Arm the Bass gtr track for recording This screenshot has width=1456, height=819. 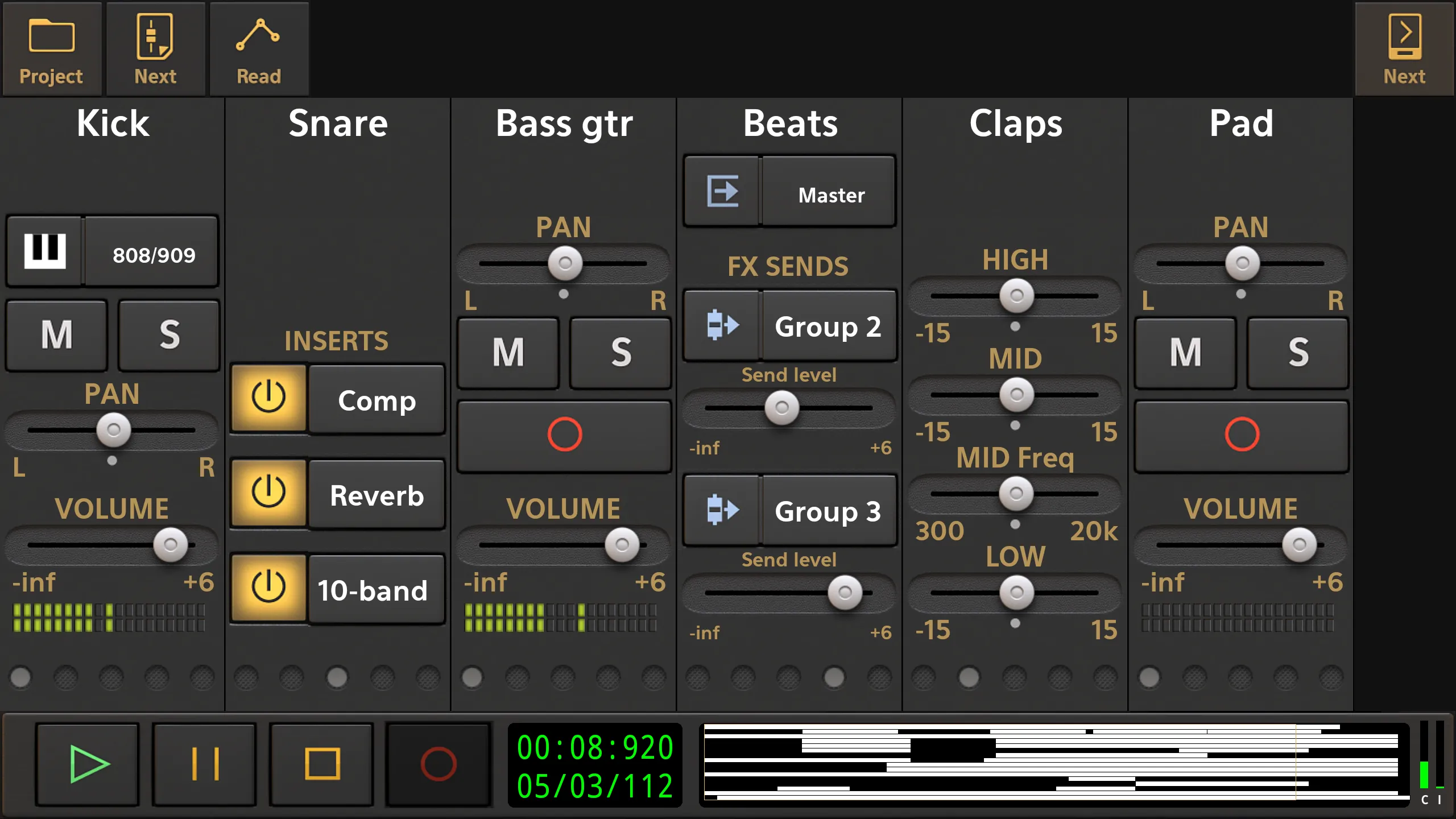564,435
